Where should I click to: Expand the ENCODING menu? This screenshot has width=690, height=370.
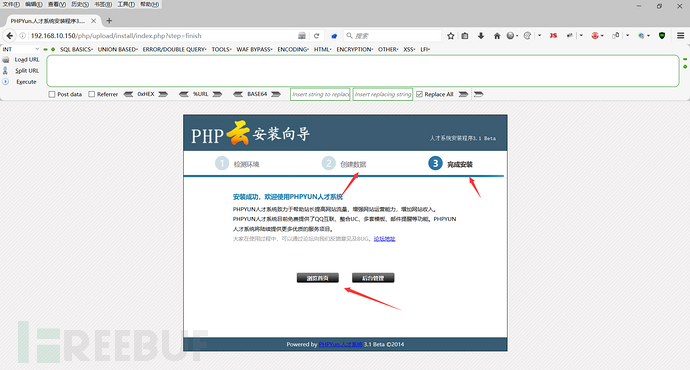pyautogui.click(x=293, y=49)
